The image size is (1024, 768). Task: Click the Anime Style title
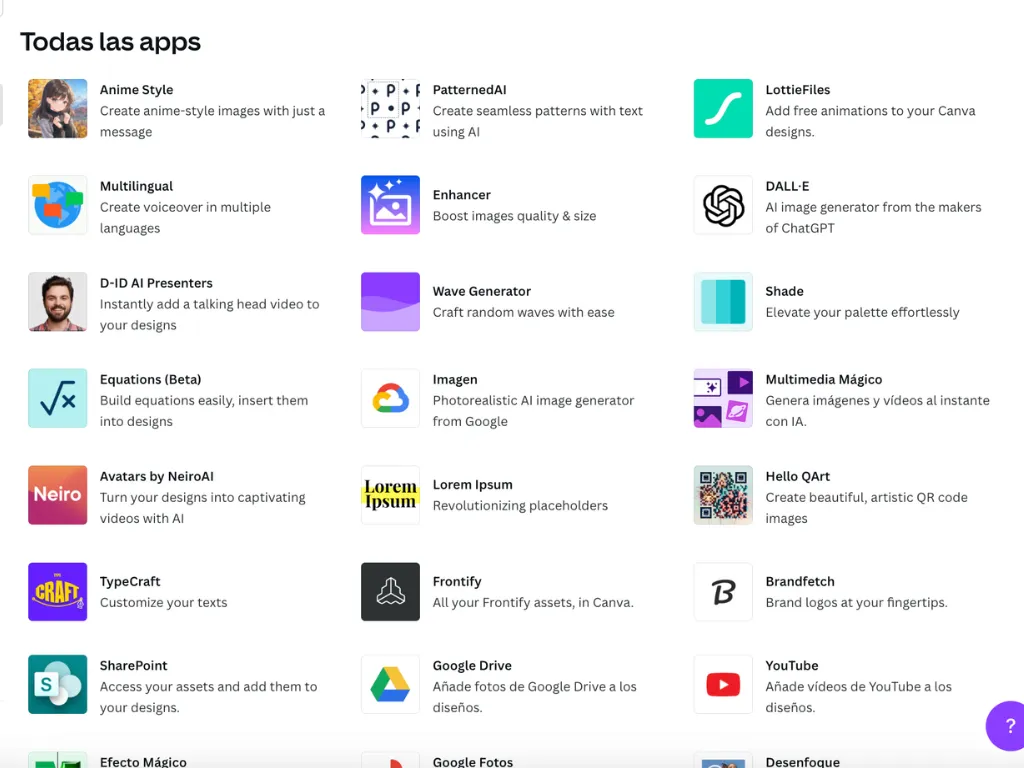(136, 89)
